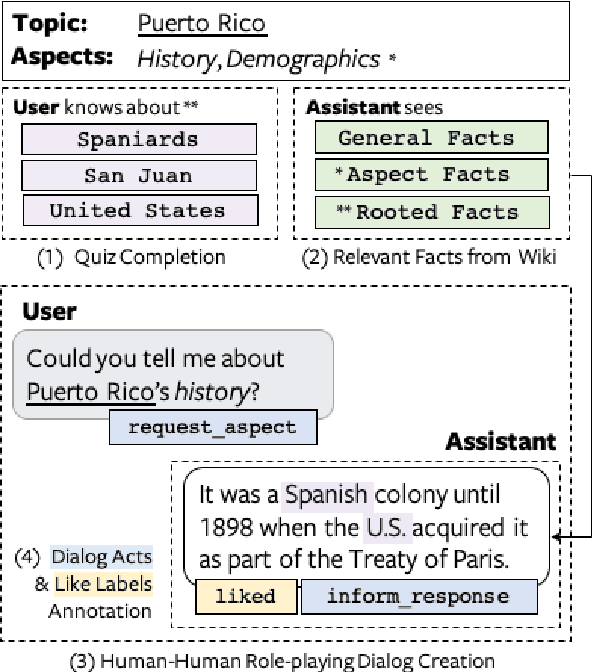Click the 'Topic:' label
This screenshot has width=592, height=672.
[x=50, y=23]
